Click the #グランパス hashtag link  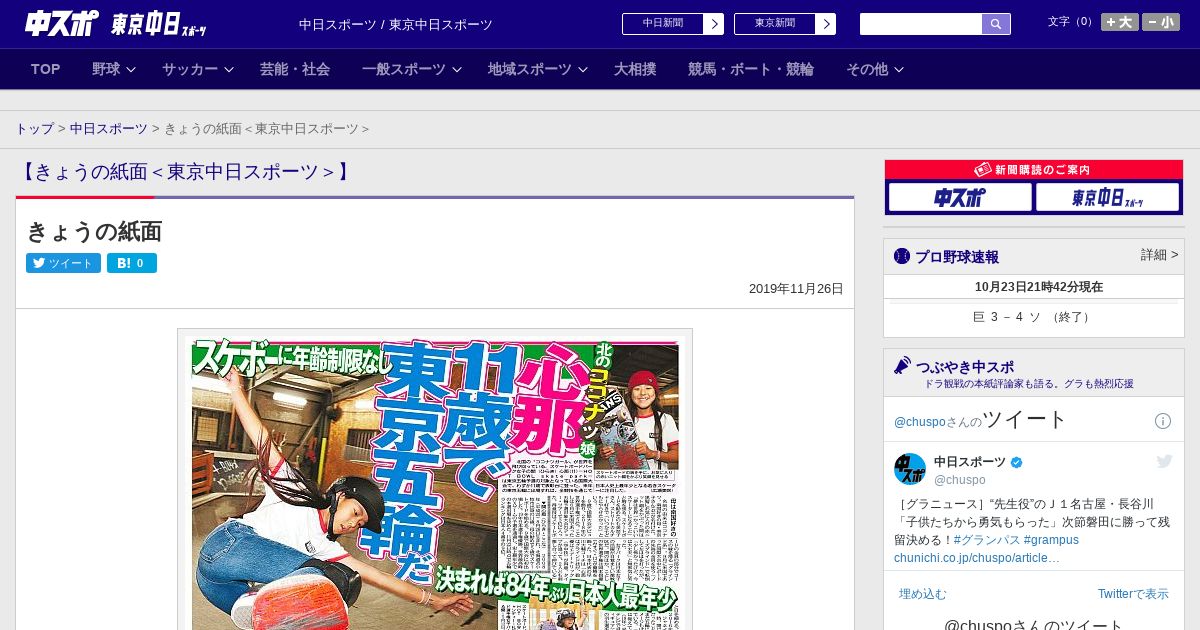point(987,540)
